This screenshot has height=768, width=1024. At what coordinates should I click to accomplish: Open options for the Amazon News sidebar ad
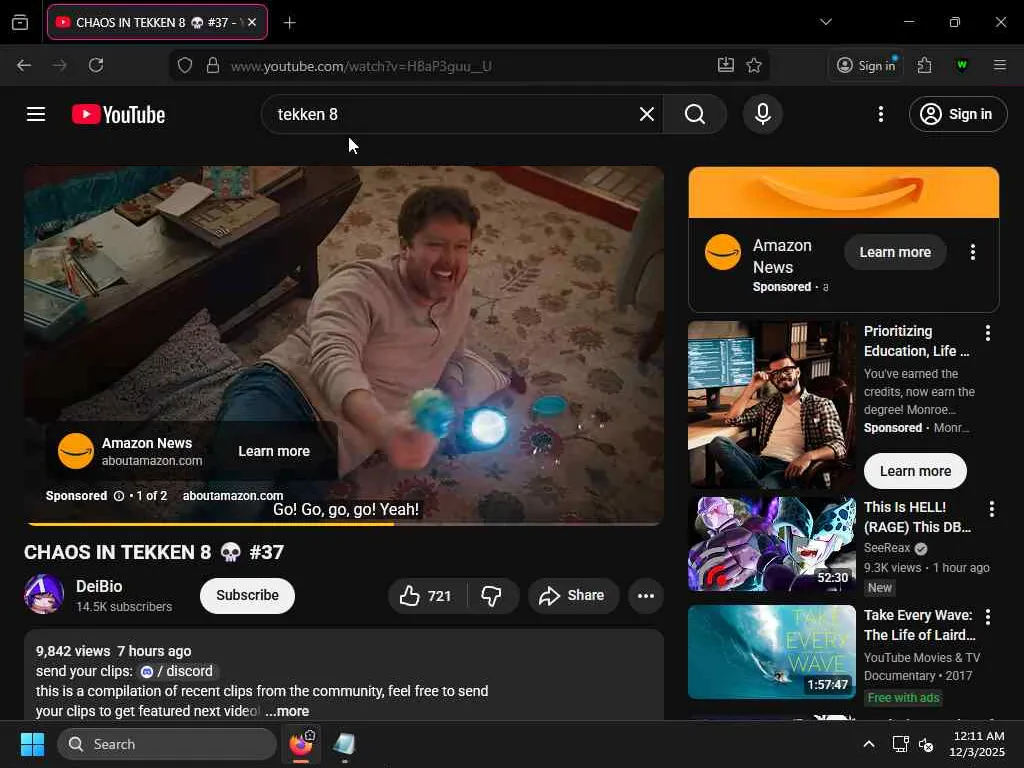[x=972, y=252]
